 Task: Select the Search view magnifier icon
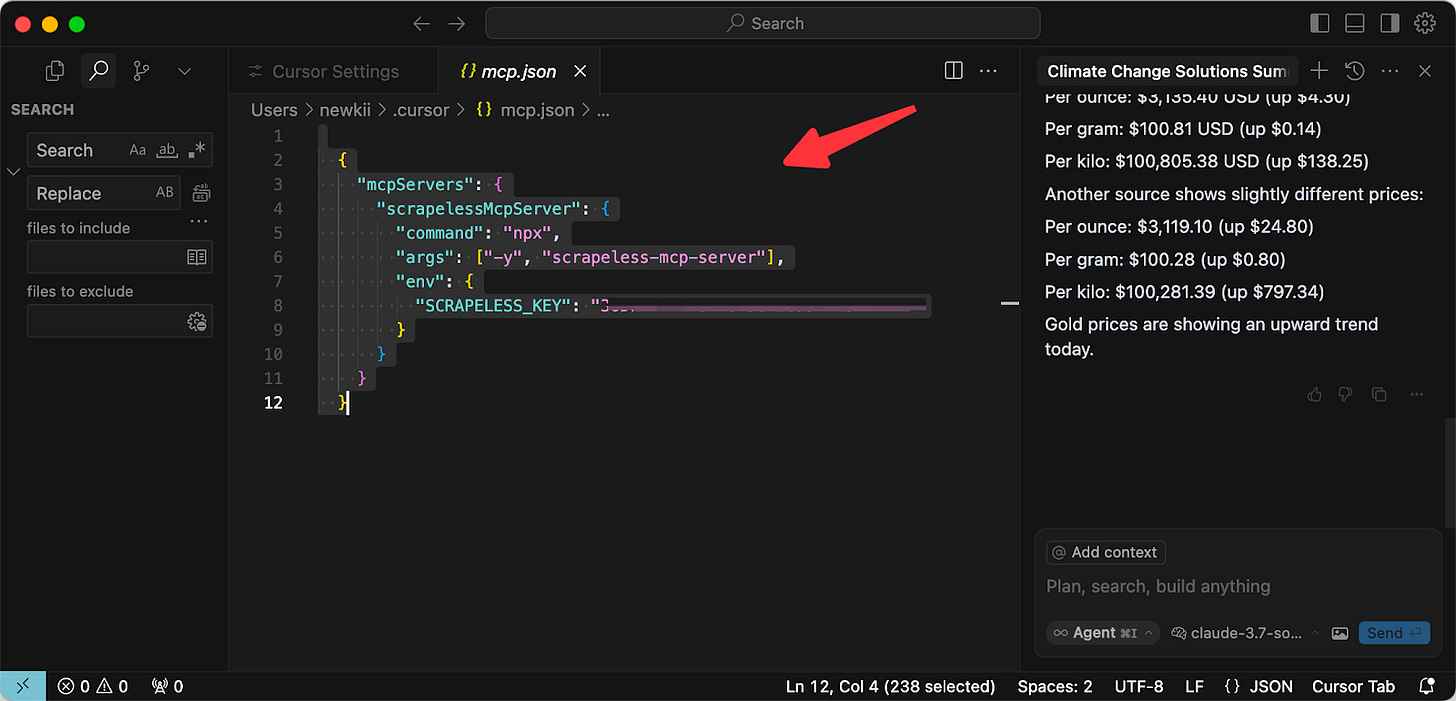pos(98,71)
